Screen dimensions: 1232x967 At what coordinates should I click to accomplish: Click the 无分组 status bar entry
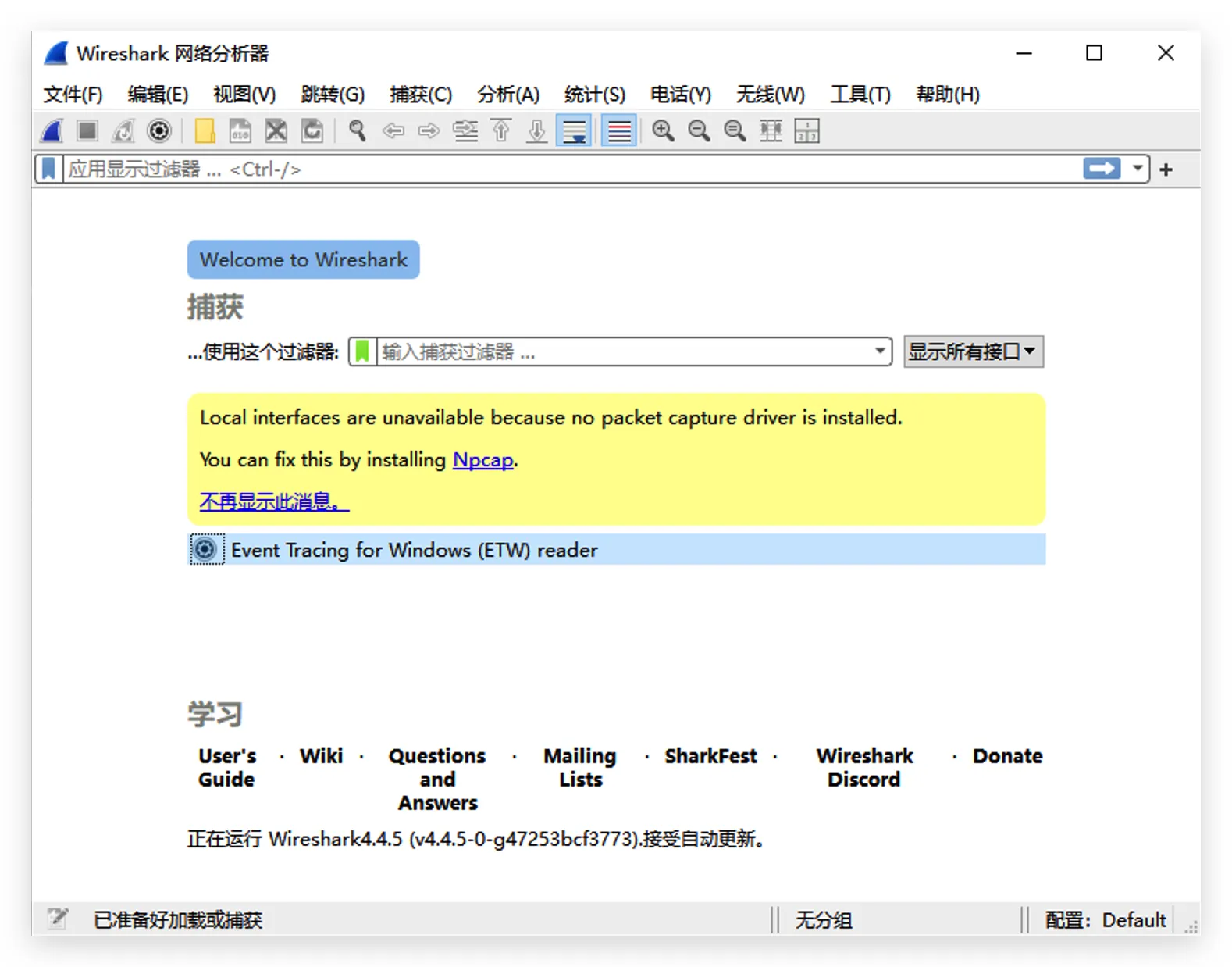point(824,920)
